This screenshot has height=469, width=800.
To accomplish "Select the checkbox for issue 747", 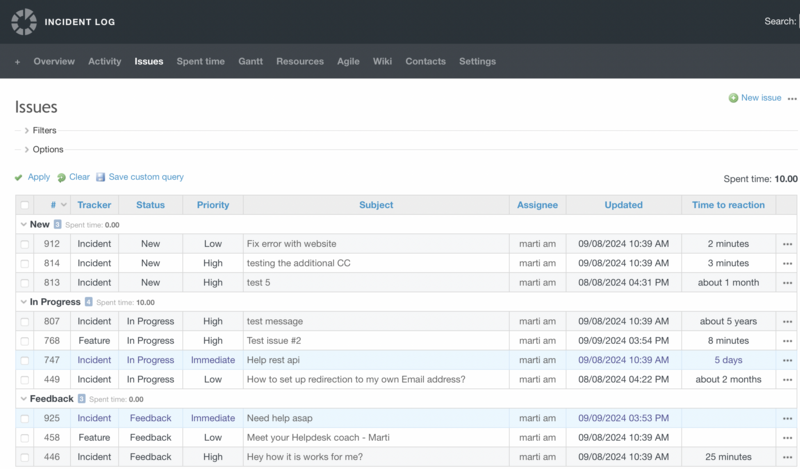I will (x=25, y=360).
